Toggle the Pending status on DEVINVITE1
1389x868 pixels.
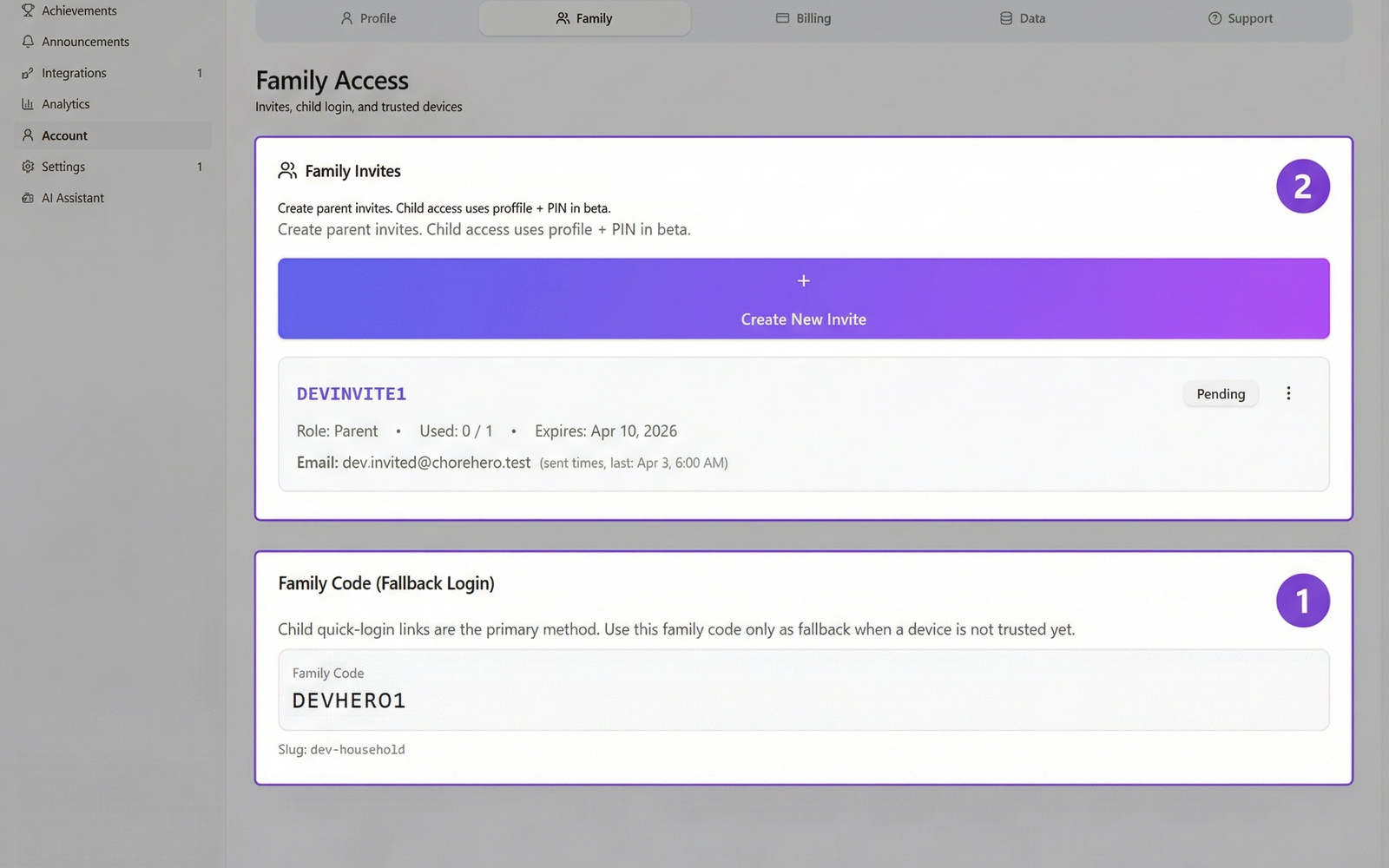pos(1220,393)
